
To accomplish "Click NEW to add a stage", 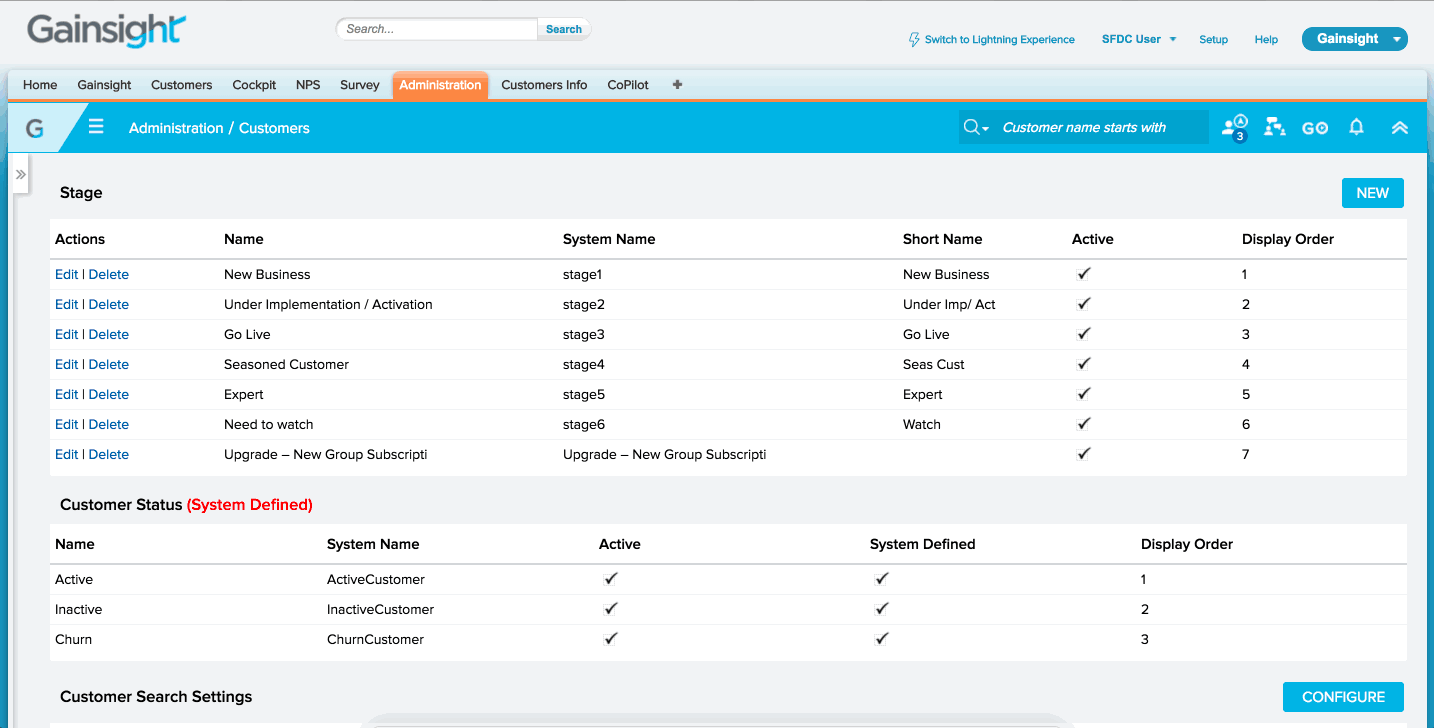I will [1372, 193].
